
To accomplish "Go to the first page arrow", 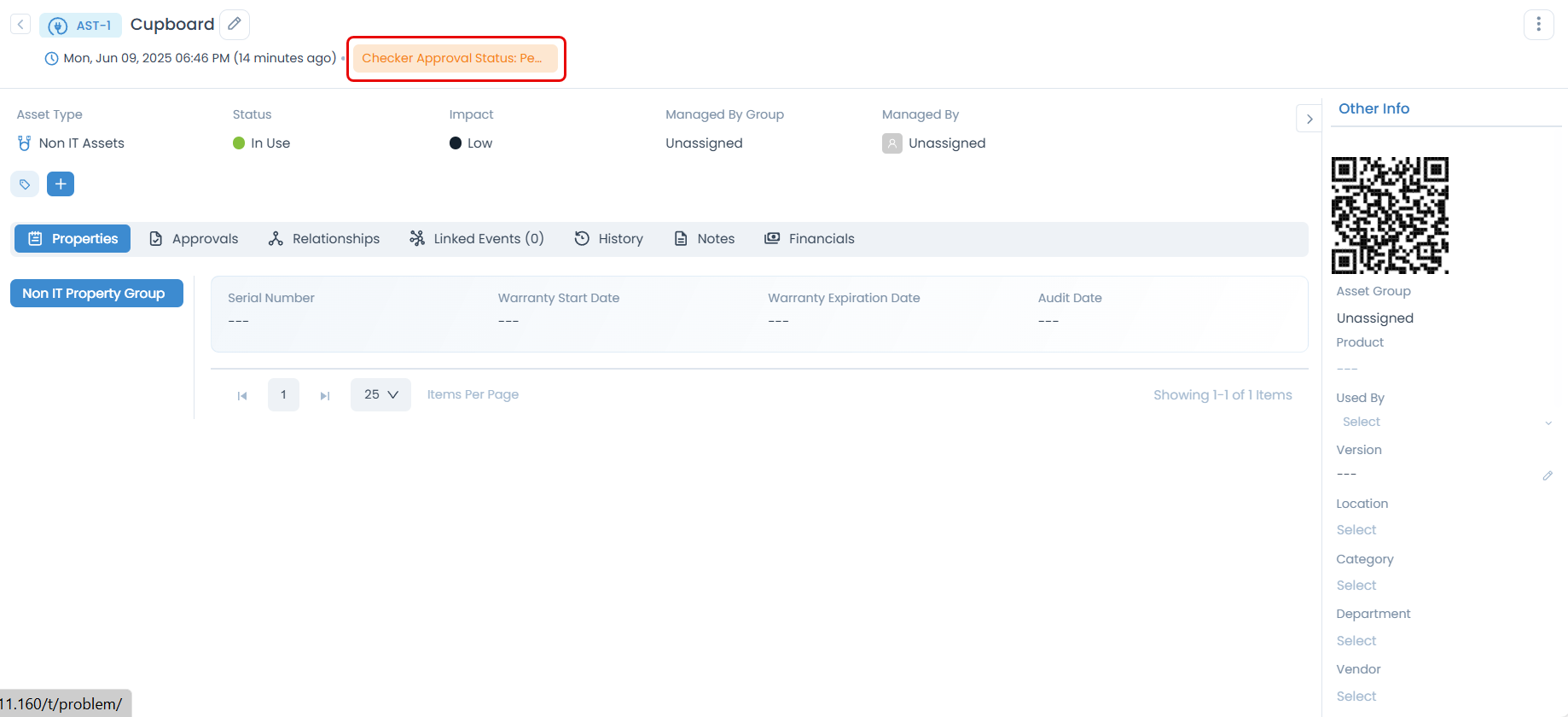I will click(x=242, y=395).
